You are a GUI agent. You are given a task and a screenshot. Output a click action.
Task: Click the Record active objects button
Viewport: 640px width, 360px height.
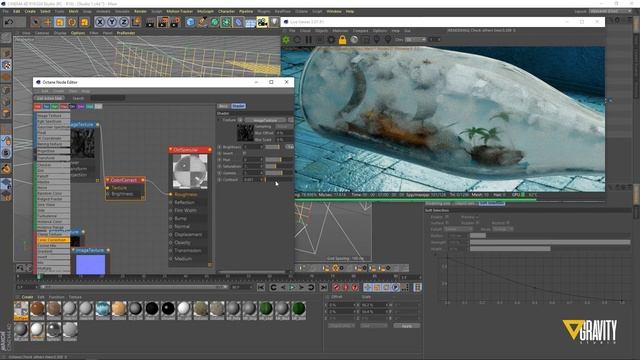click(x=336, y=288)
